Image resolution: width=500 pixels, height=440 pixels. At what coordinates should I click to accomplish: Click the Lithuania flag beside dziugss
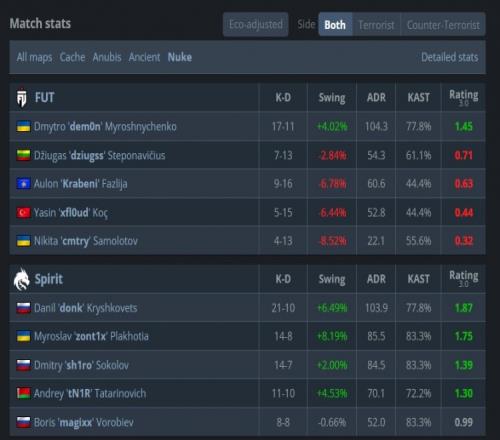pyautogui.click(x=24, y=155)
